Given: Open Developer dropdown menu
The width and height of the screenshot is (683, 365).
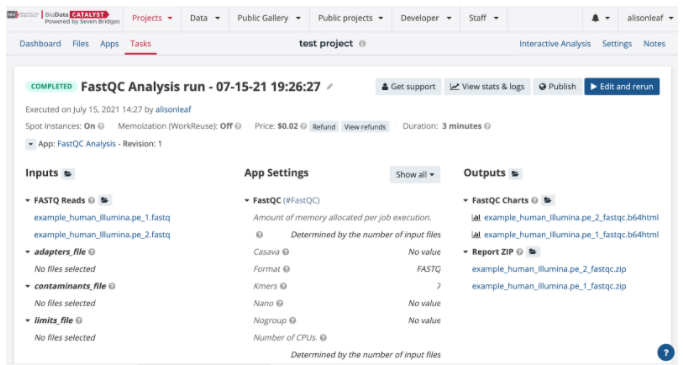Looking at the screenshot, I should tap(426, 18).
